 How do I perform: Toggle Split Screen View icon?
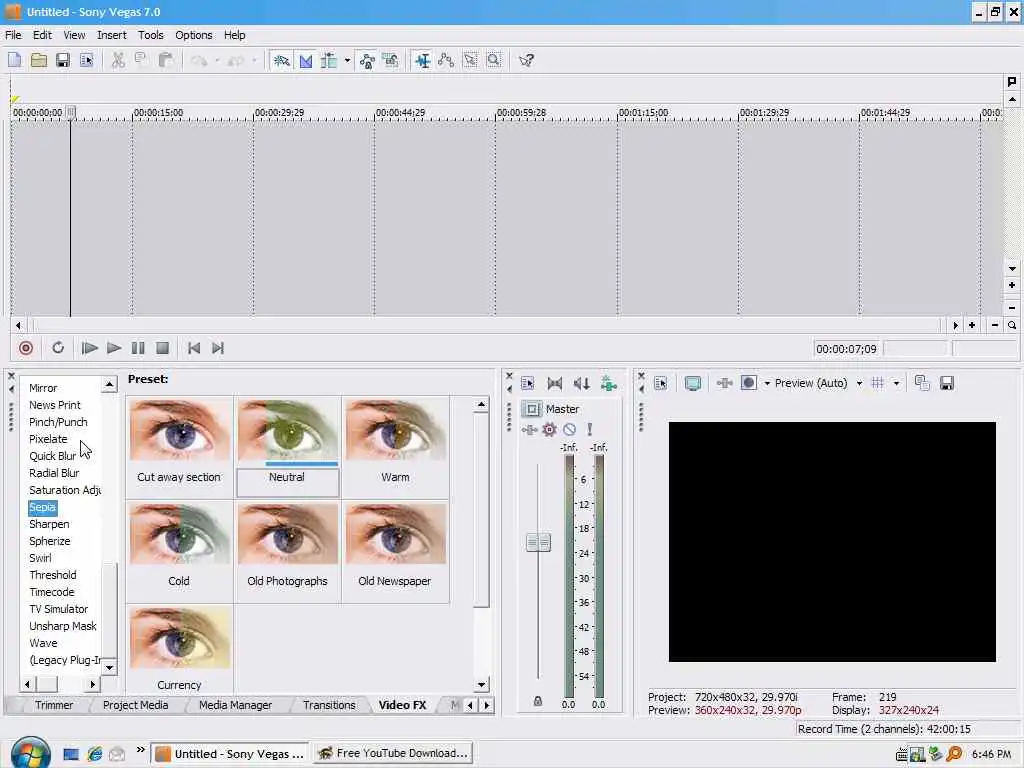tap(749, 383)
